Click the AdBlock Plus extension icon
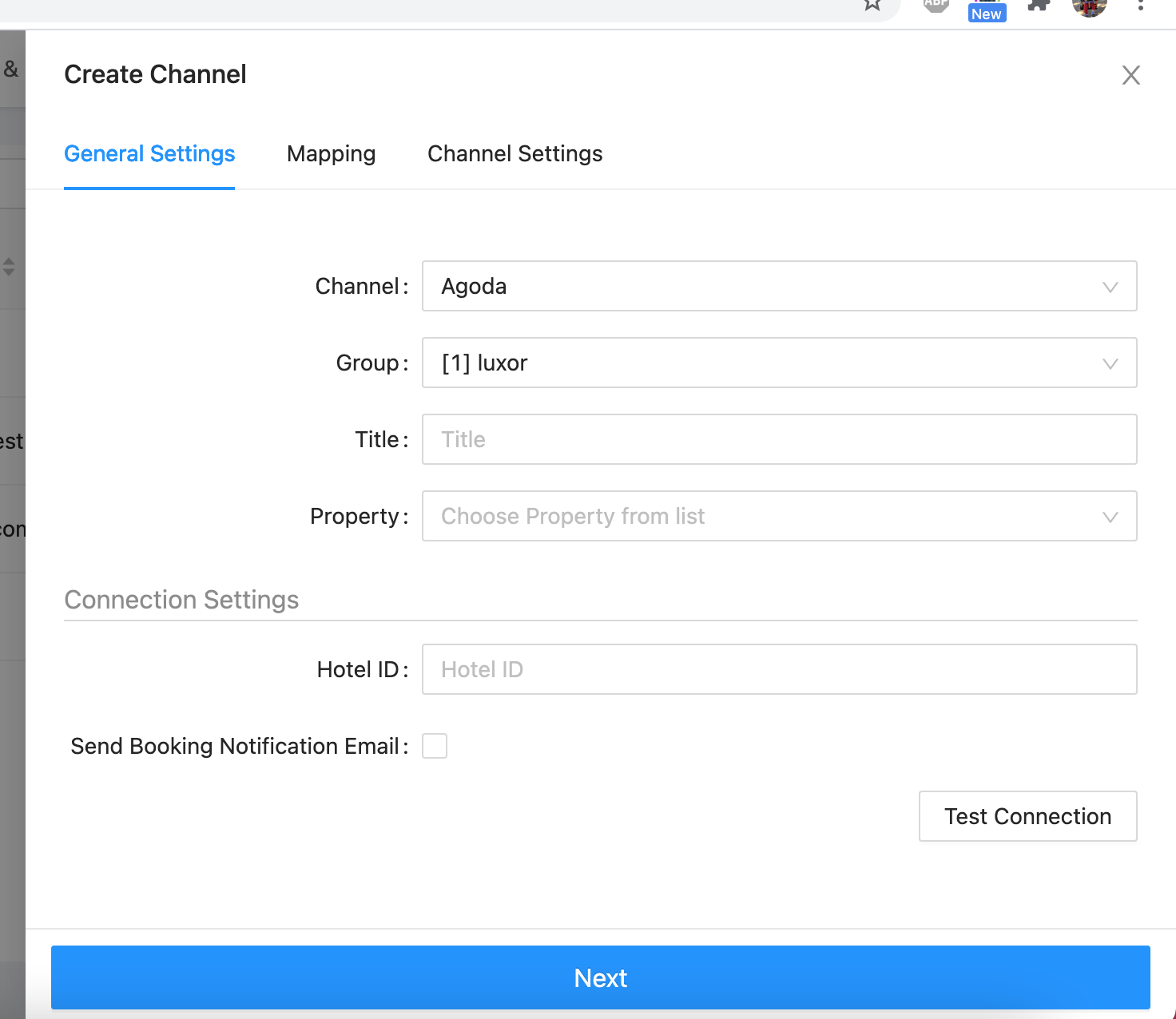This screenshot has height=1019, width=1176. (x=936, y=4)
